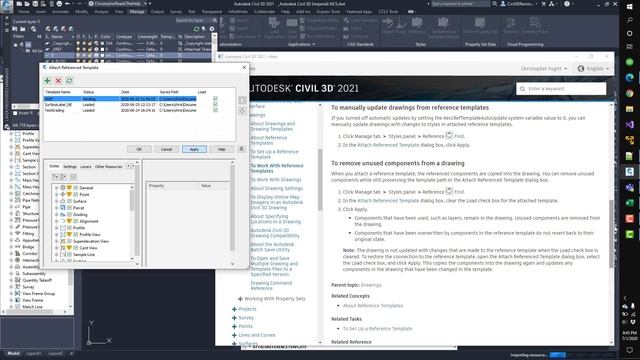This screenshot has height=360, width=640.
Task: Click the layer search field
Action: [196, 20]
